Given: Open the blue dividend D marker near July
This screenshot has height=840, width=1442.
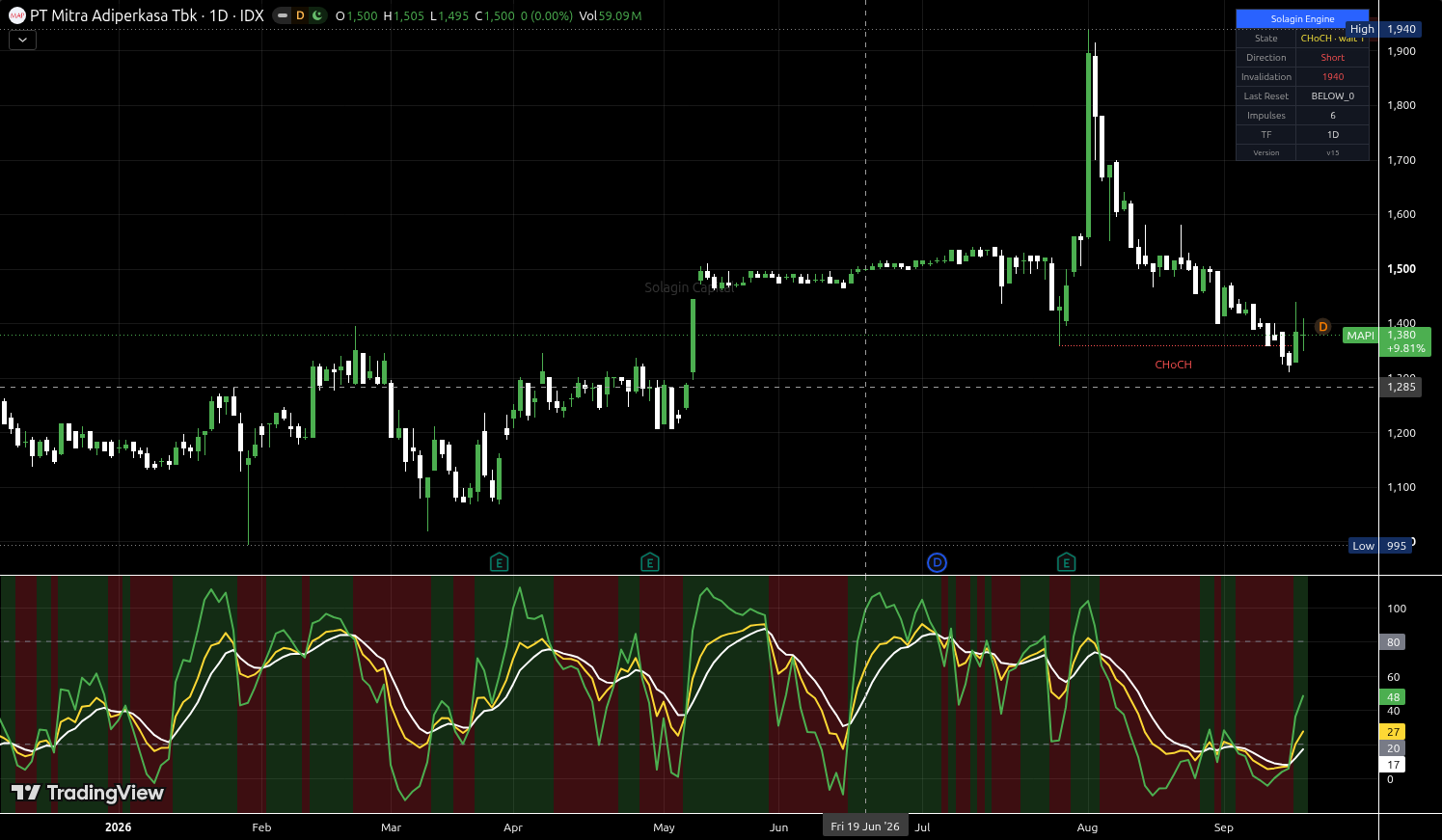Looking at the screenshot, I should (x=937, y=562).
